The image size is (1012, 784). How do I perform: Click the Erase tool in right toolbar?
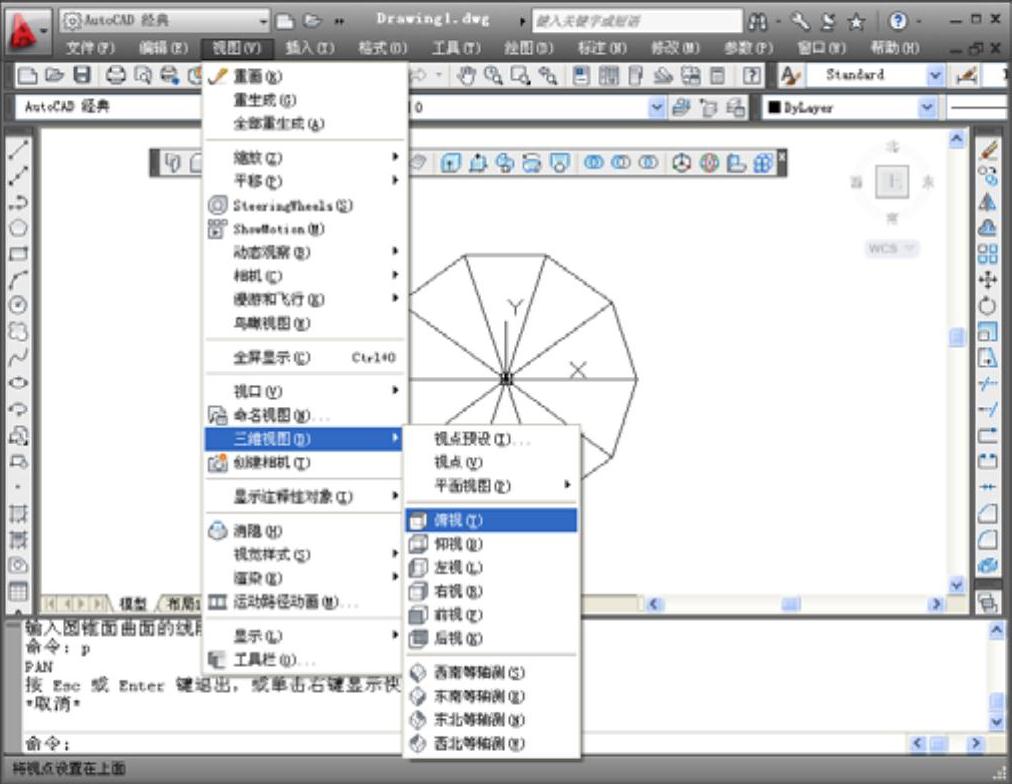point(988,150)
